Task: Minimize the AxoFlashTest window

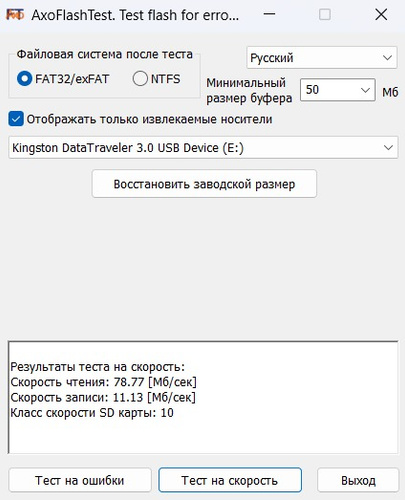Action: click(269, 15)
